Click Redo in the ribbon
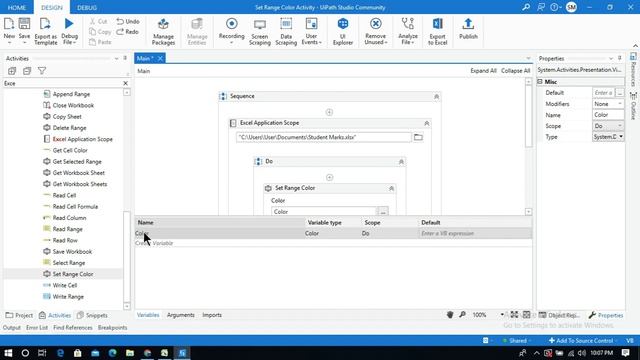This screenshot has height=360, width=640. click(x=128, y=32)
